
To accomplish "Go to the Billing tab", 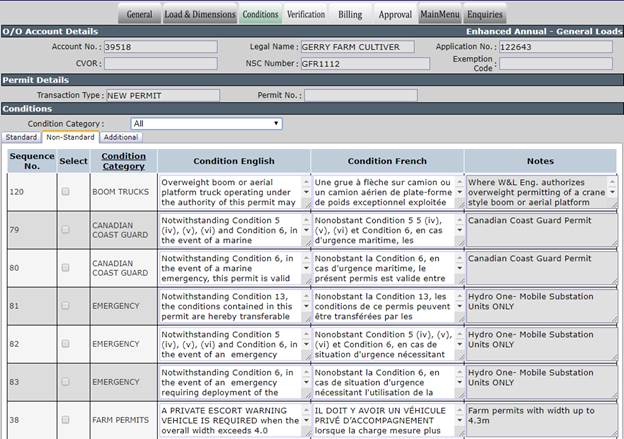I will pyautogui.click(x=350, y=14).
